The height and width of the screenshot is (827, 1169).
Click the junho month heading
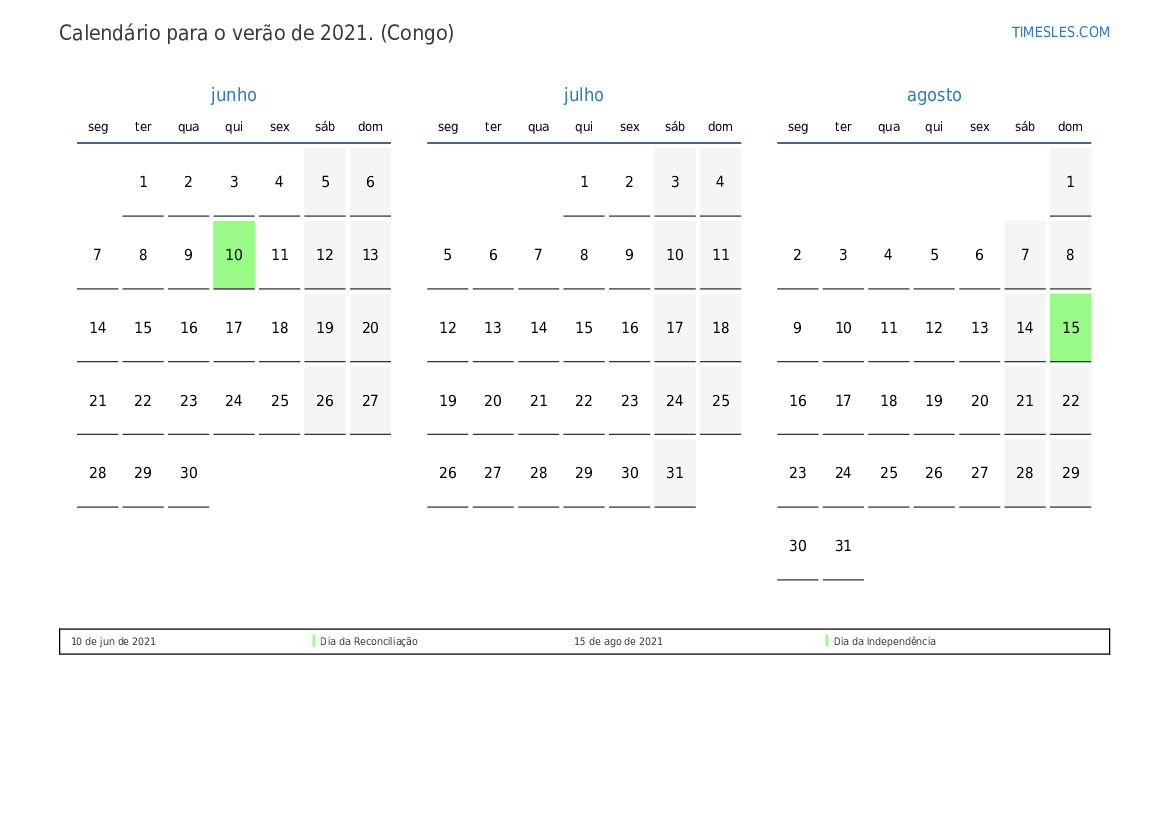(233, 95)
